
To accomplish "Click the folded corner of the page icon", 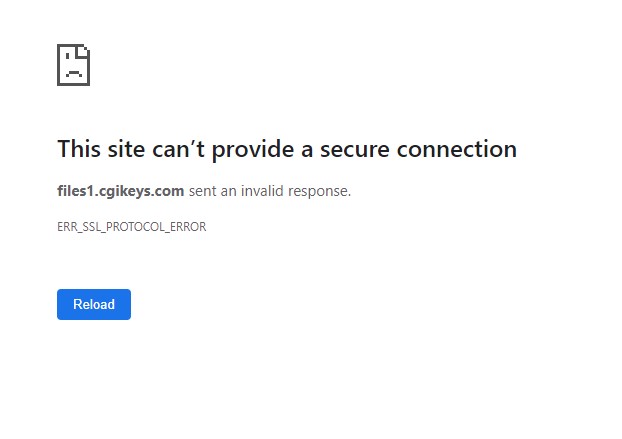I will pyautogui.click(x=85, y=50).
